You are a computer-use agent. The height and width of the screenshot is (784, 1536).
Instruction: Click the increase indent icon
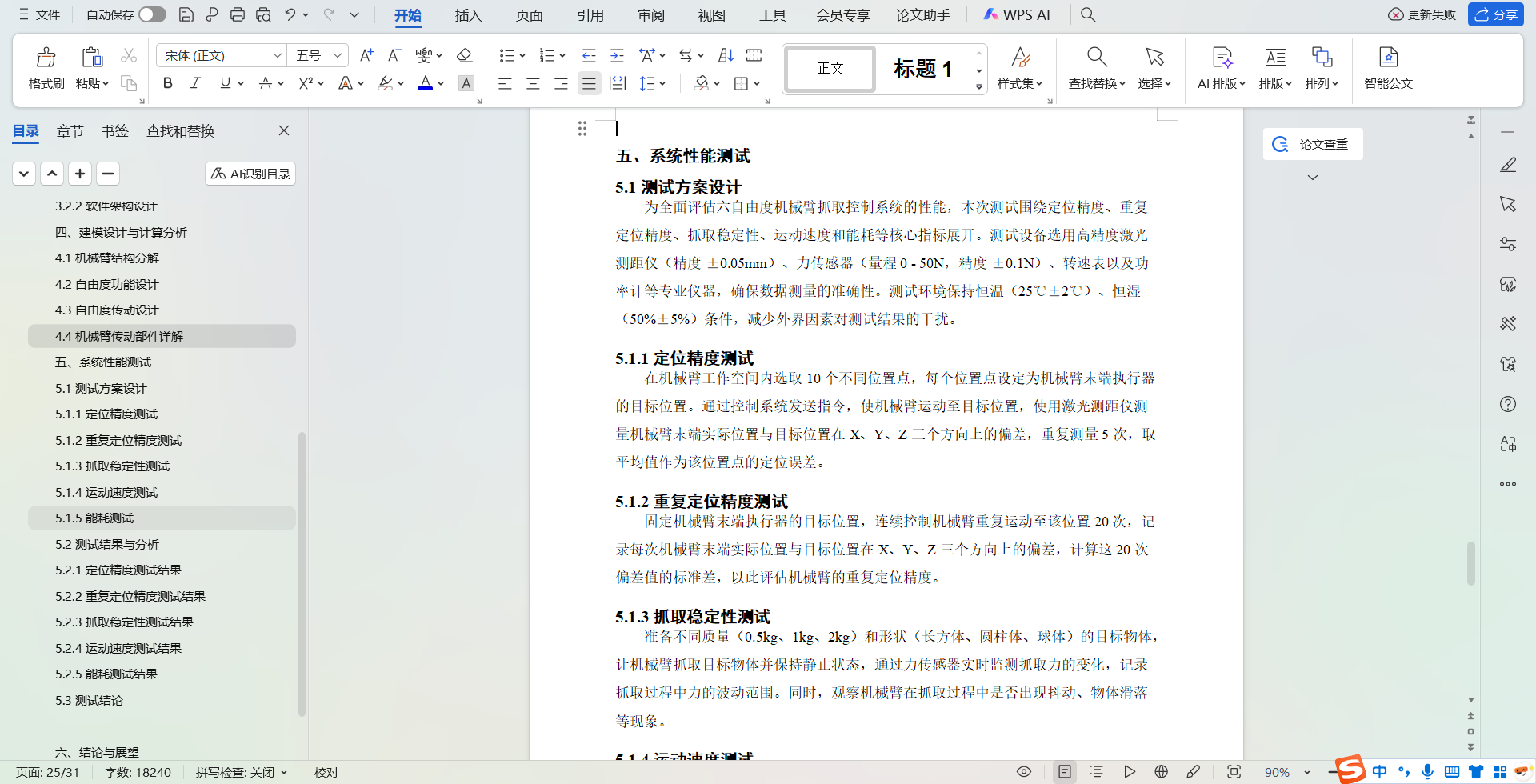click(617, 55)
